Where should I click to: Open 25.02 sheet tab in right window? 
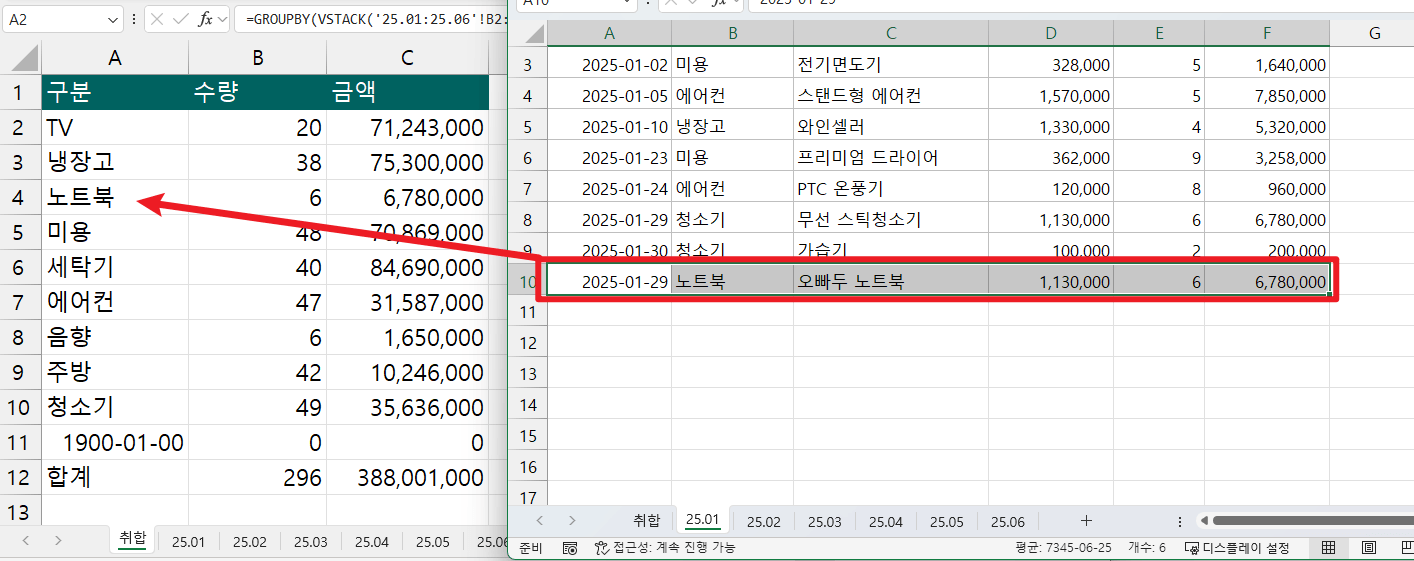763,521
